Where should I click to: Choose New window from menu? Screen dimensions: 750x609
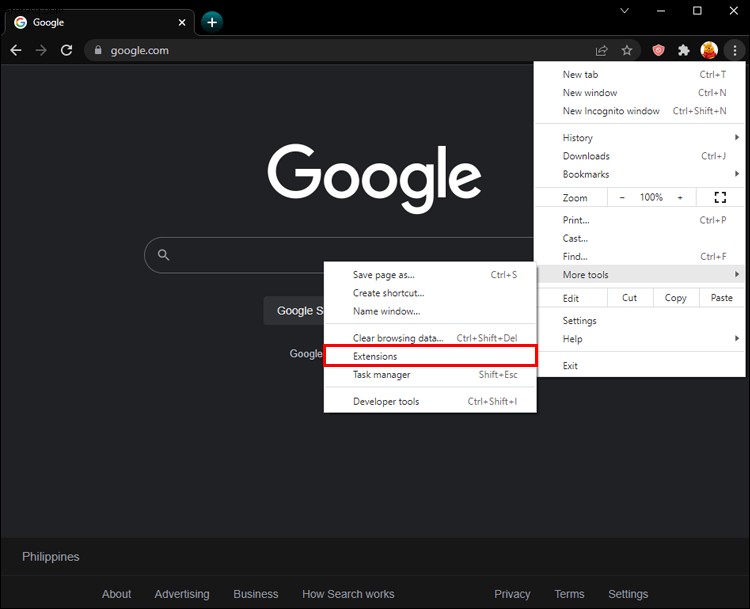[640, 93]
